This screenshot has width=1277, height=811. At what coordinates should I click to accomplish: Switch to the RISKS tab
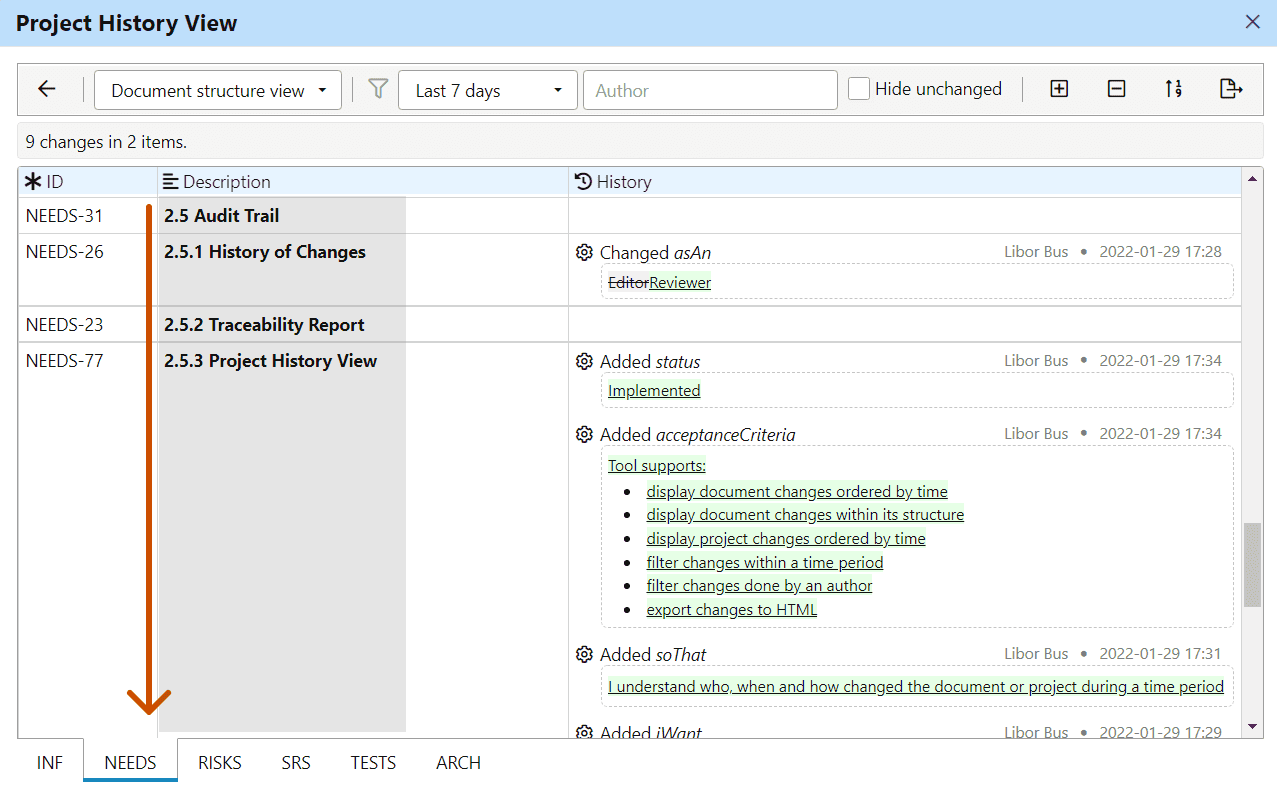pyautogui.click(x=220, y=763)
